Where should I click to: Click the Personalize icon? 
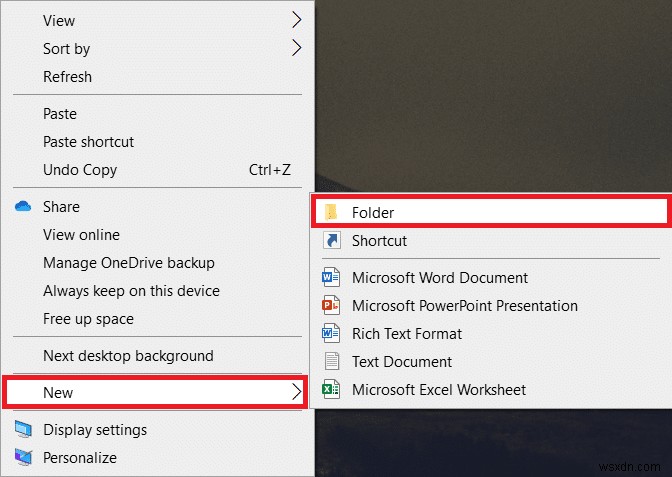tap(23, 458)
